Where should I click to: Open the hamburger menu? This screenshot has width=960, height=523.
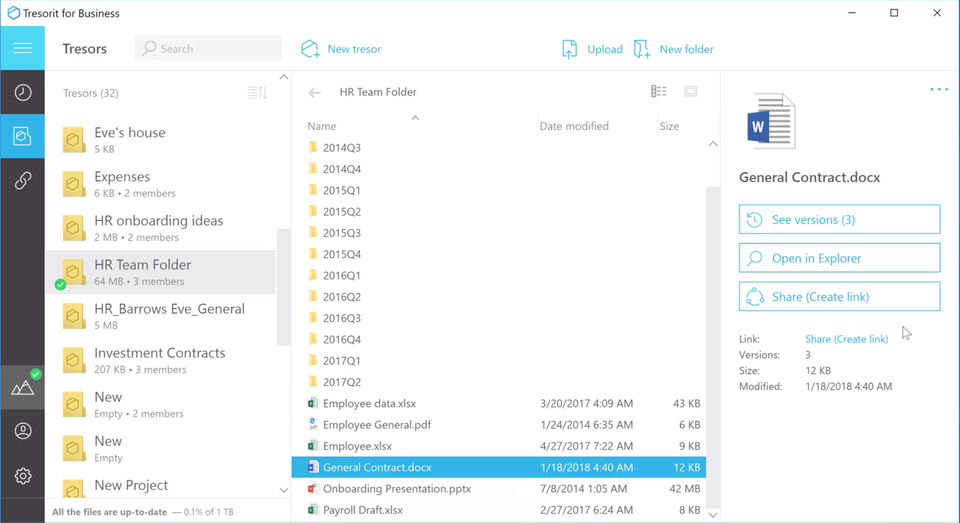tap(23, 48)
